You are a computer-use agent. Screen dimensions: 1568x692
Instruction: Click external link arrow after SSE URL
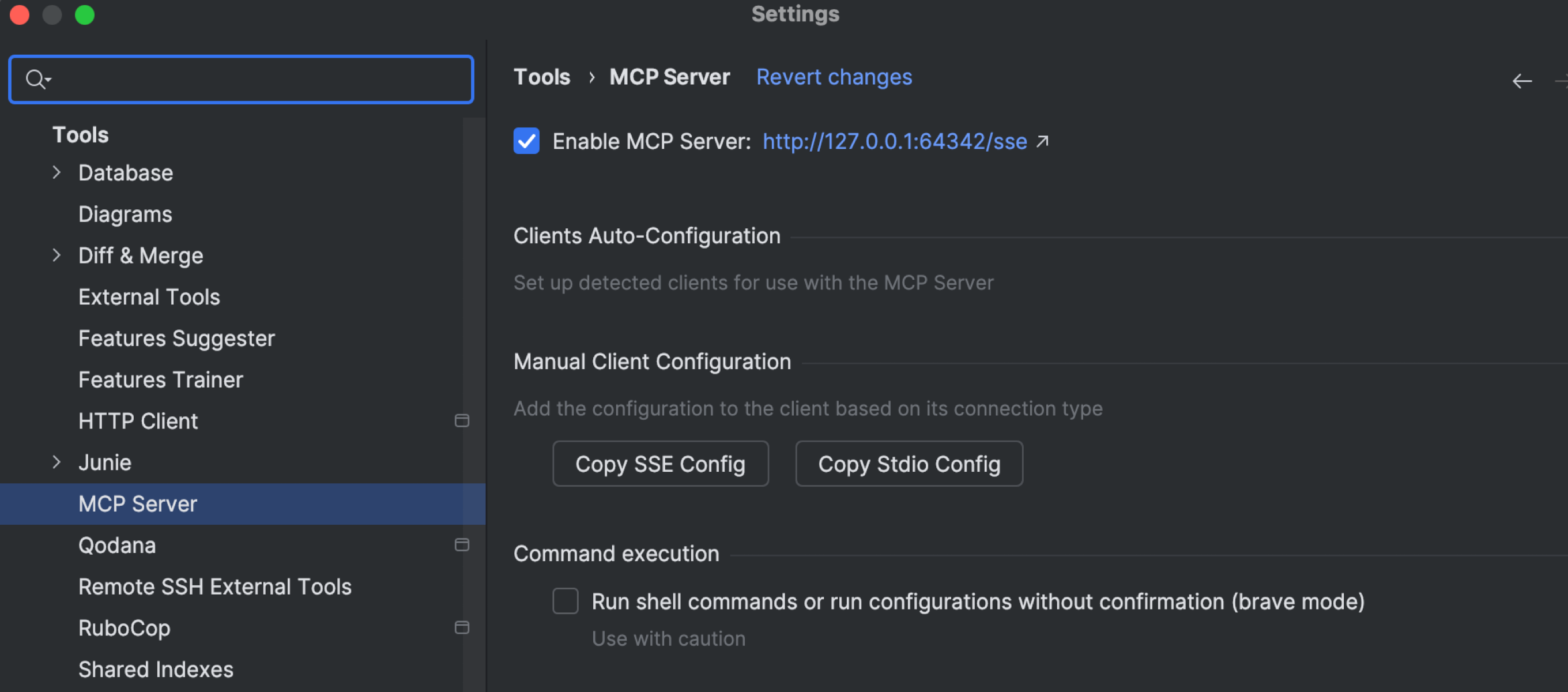click(1042, 141)
